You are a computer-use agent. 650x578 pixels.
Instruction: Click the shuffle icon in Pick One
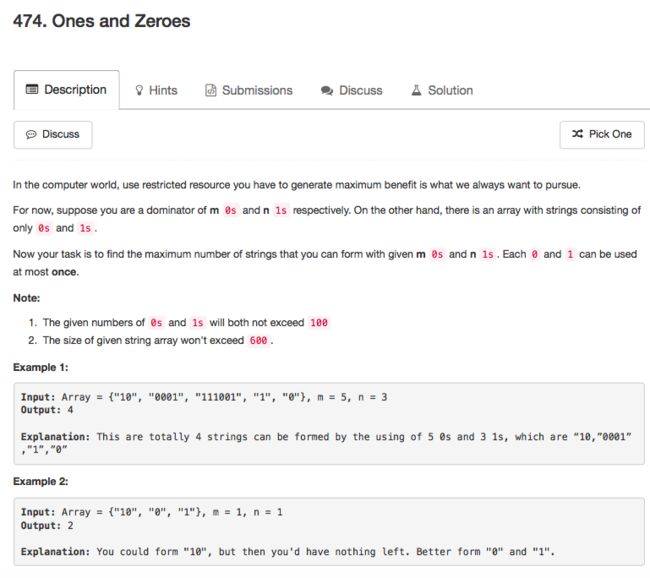click(x=577, y=134)
